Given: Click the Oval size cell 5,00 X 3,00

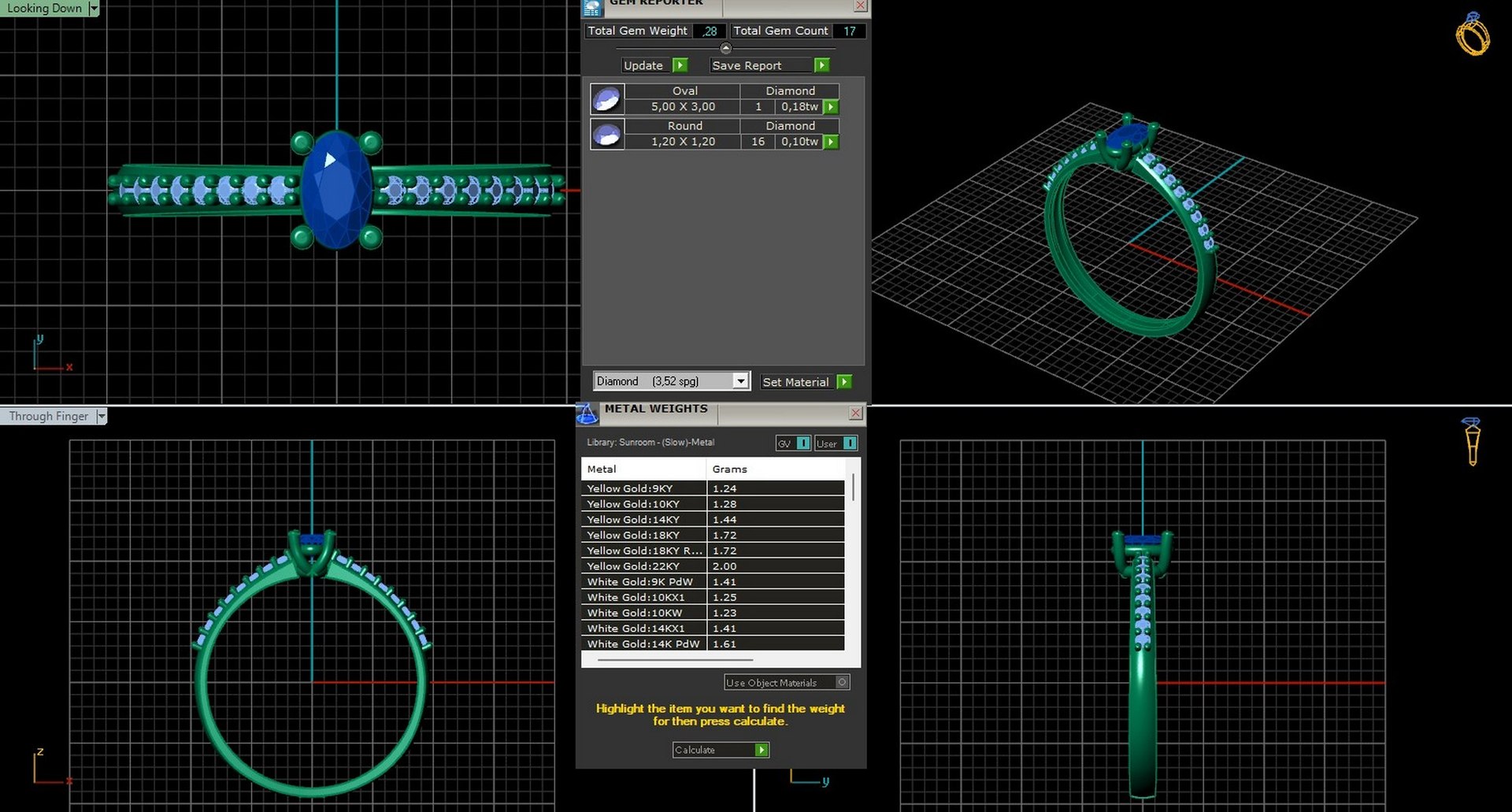Looking at the screenshot, I should point(683,107).
